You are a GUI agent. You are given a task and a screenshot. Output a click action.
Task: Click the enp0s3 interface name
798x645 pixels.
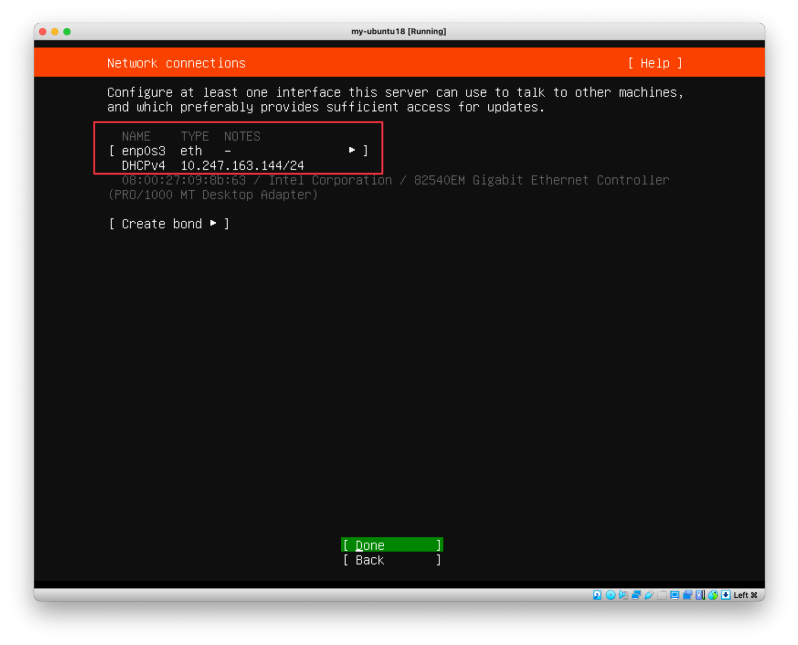coord(144,151)
